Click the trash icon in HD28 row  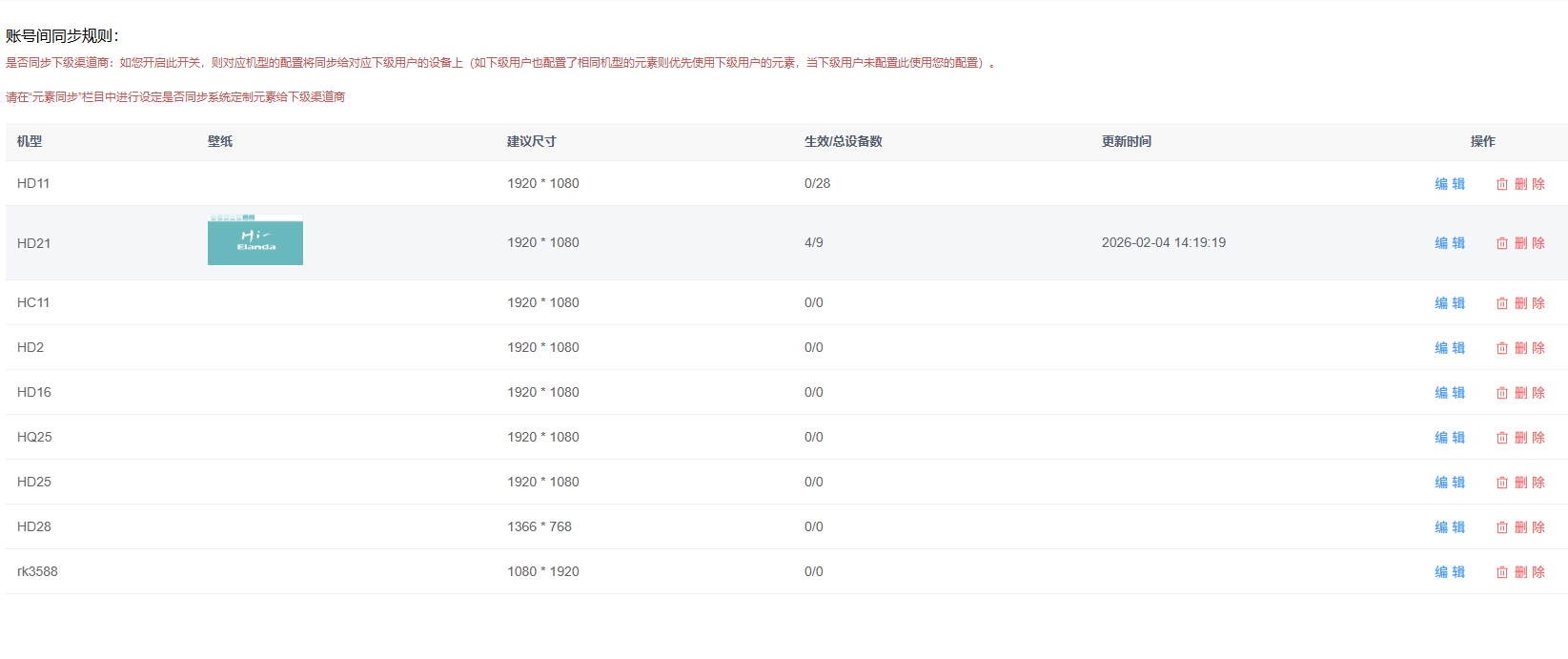pyautogui.click(x=1502, y=527)
